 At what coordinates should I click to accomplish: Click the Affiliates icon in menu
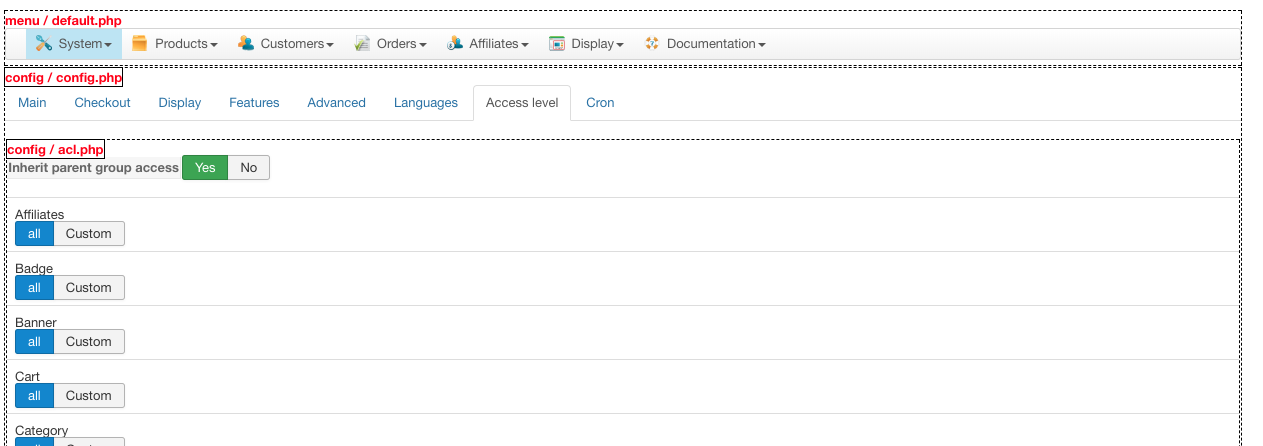[x=455, y=43]
